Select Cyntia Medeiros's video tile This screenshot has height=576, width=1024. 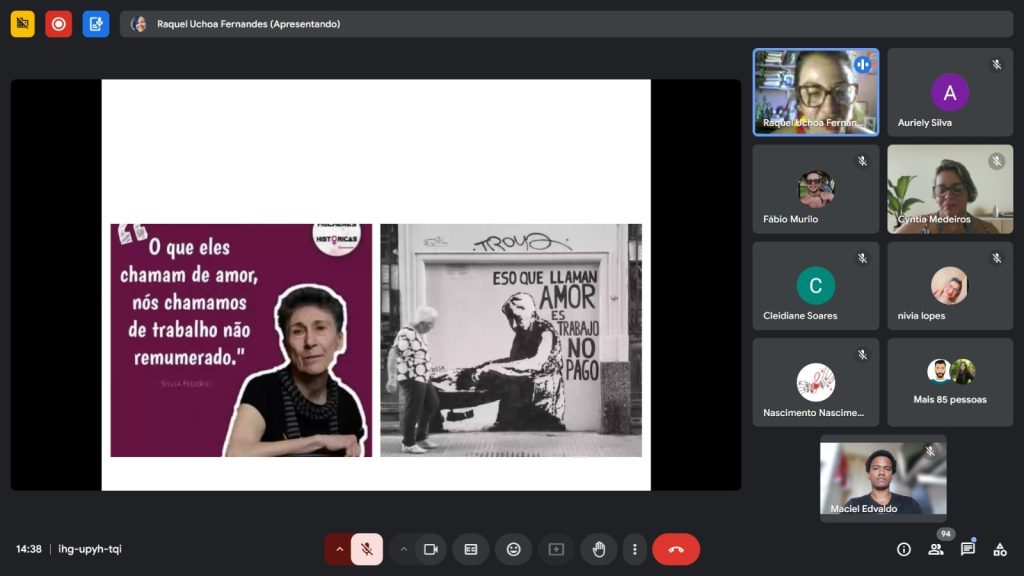pyautogui.click(x=949, y=189)
